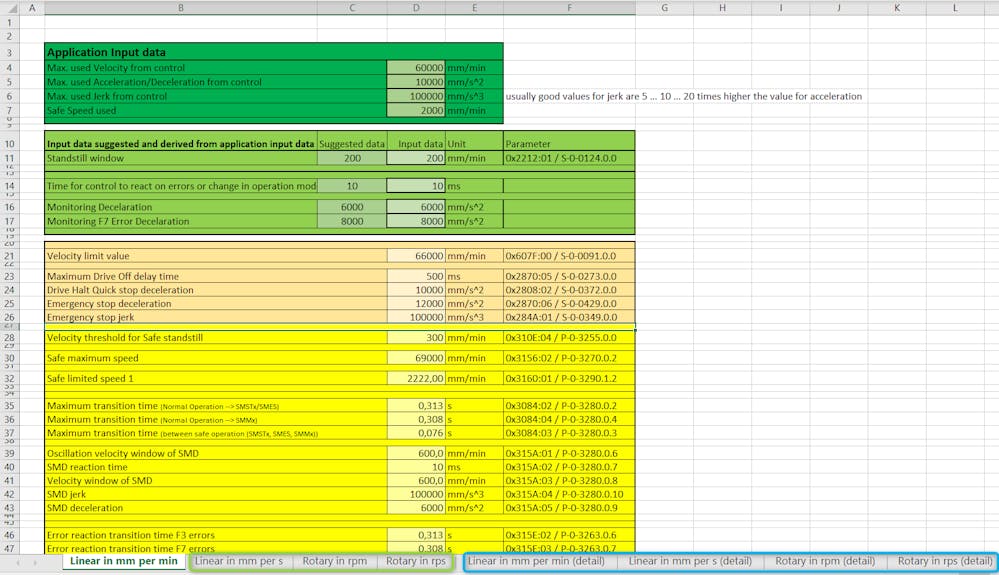Select parameter '0x315A:04 / P-0-3280.0.10'
This screenshot has width=999, height=575.
coord(569,494)
